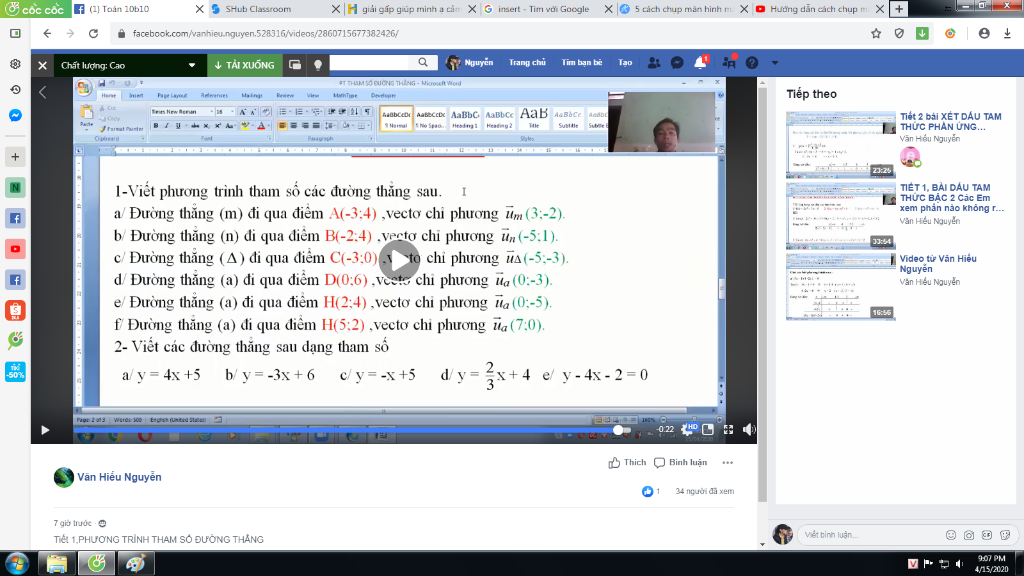The height and width of the screenshot is (576, 1024).
Task: Click the friend requests icon
Action: coord(653,63)
